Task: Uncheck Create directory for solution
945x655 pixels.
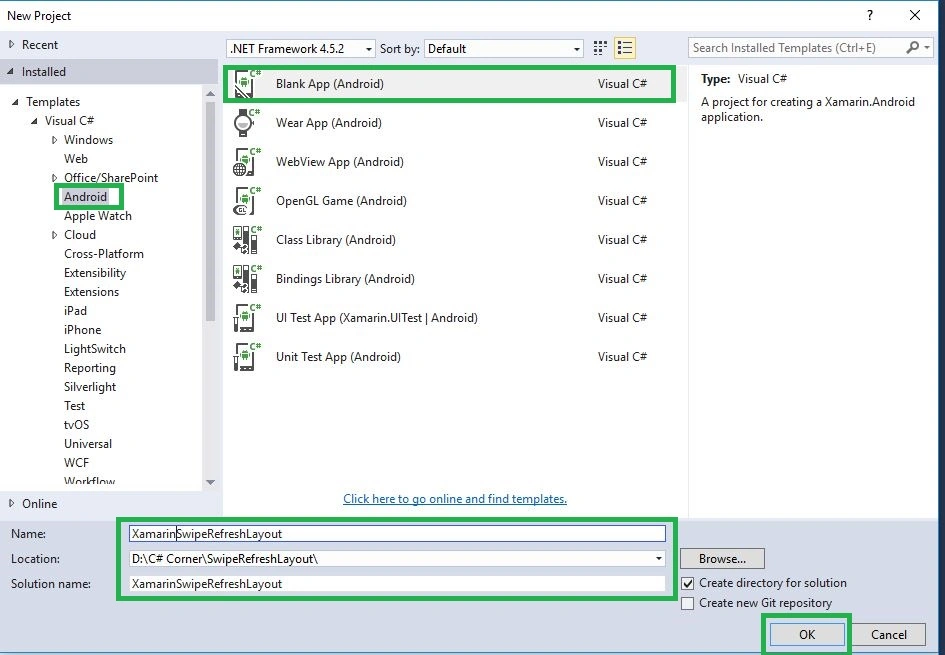Action: pyautogui.click(x=687, y=583)
